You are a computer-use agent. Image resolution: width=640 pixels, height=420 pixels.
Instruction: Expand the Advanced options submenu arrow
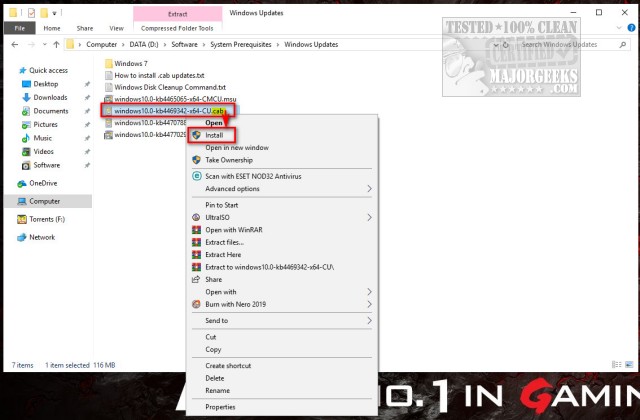tap(369, 189)
